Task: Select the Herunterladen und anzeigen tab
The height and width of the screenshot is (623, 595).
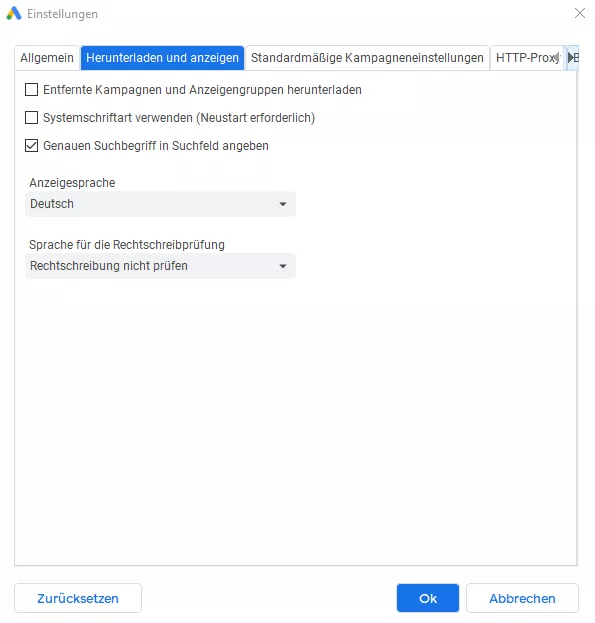Action: point(162,58)
